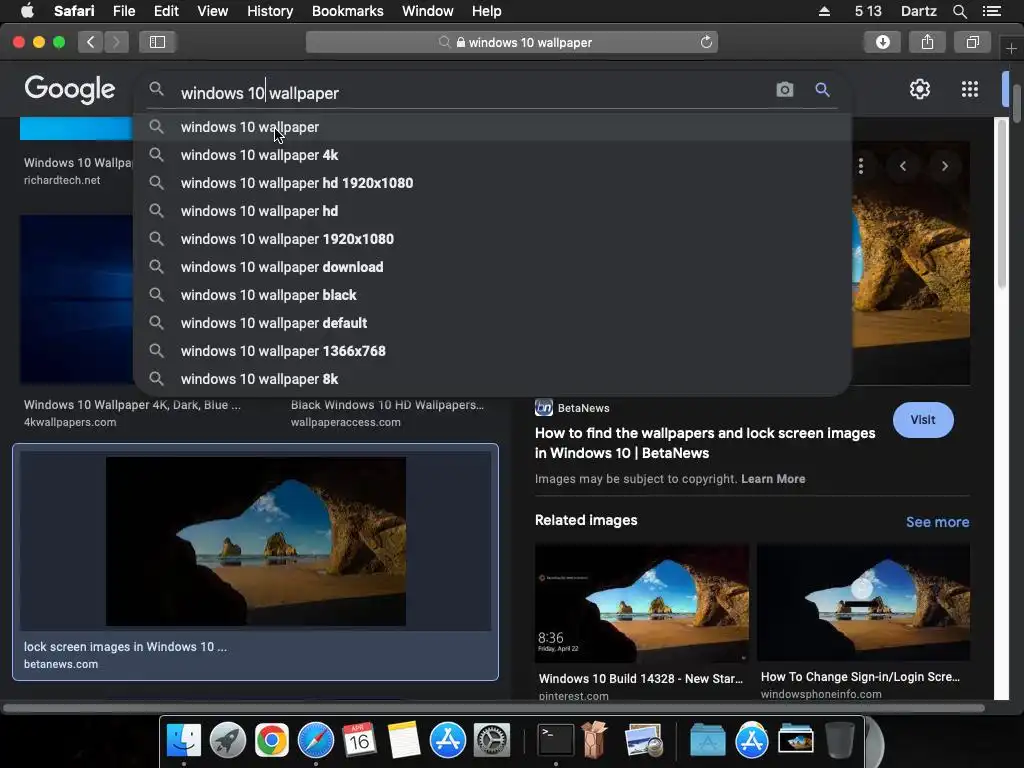Click the Google search input field

473,93
